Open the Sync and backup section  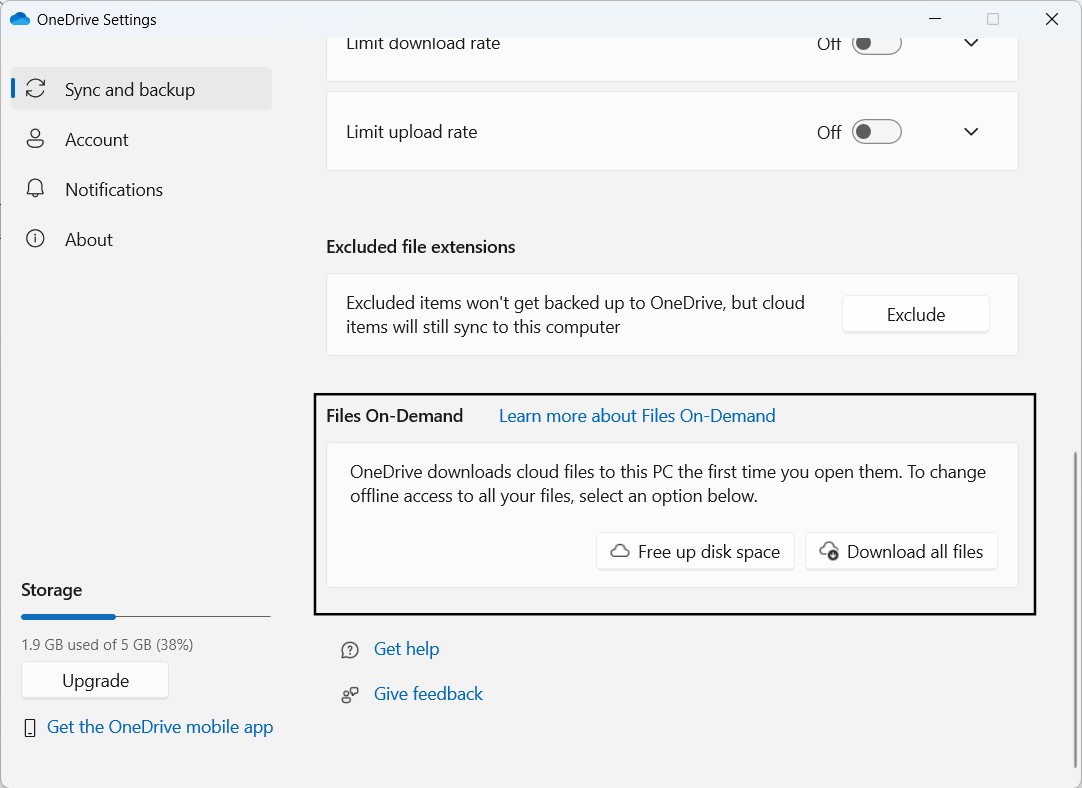tap(141, 89)
